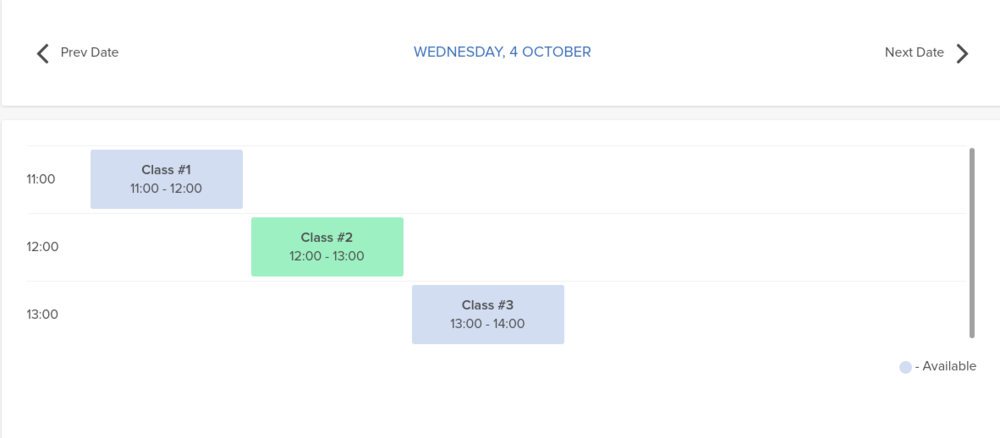Click the vertical schedule scrollbar
The width and height of the screenshot is (1000, 438).
click(971, 243)
